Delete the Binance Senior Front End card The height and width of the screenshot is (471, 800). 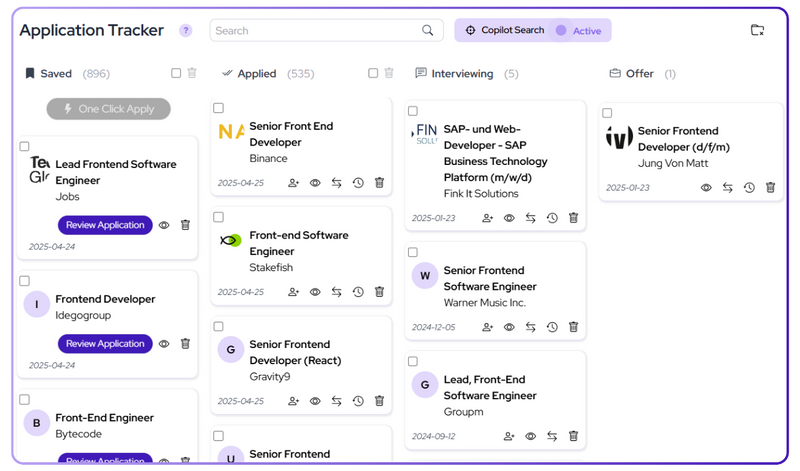coord(380,183)
